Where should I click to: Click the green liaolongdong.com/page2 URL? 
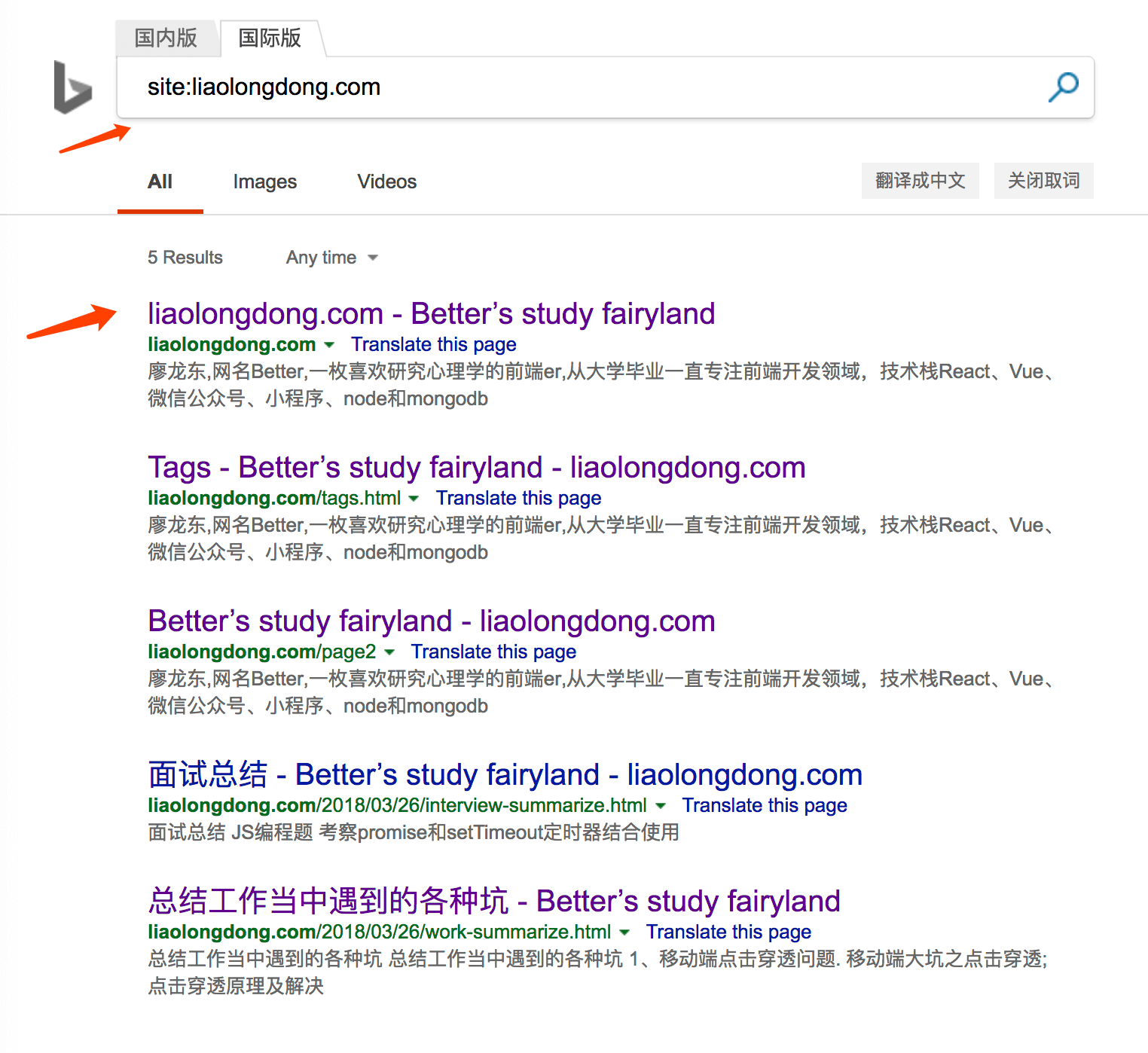pos(261,652)
